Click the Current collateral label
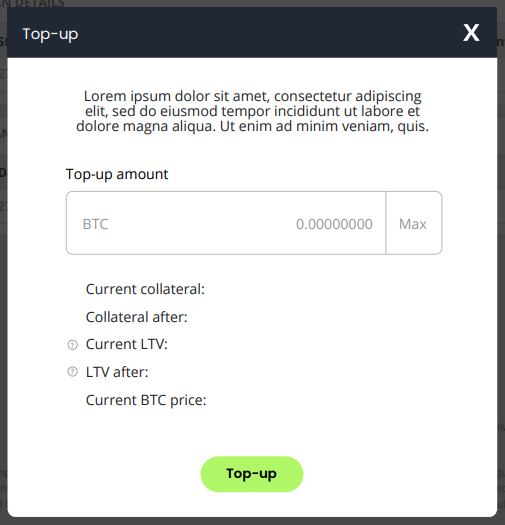The height and width of the screenshot is (525, 505). (x=145, y=289)
